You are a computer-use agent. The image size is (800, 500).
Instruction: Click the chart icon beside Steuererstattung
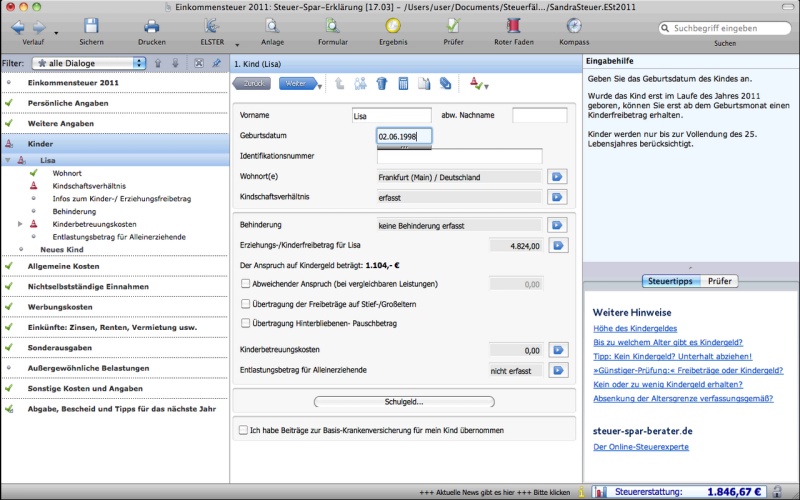(x=601, y=492)
